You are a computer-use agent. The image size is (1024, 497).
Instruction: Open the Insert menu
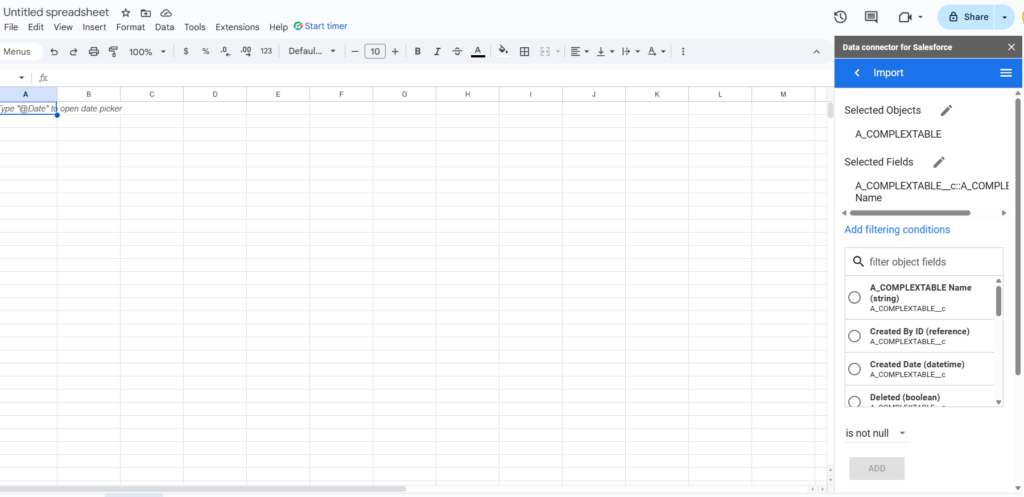coord(94,27)
